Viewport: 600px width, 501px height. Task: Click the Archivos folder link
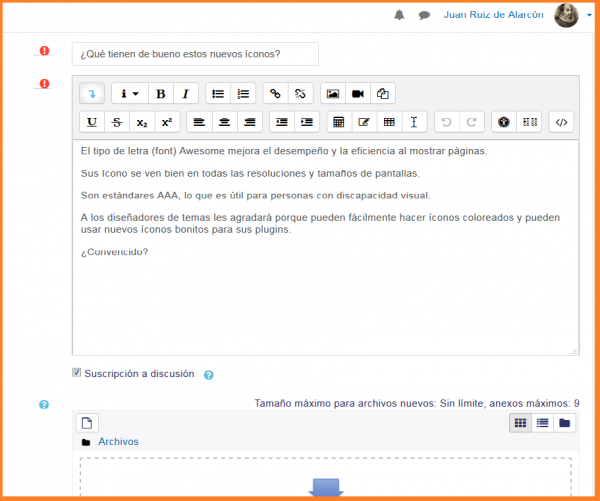(x=118, y=442)
